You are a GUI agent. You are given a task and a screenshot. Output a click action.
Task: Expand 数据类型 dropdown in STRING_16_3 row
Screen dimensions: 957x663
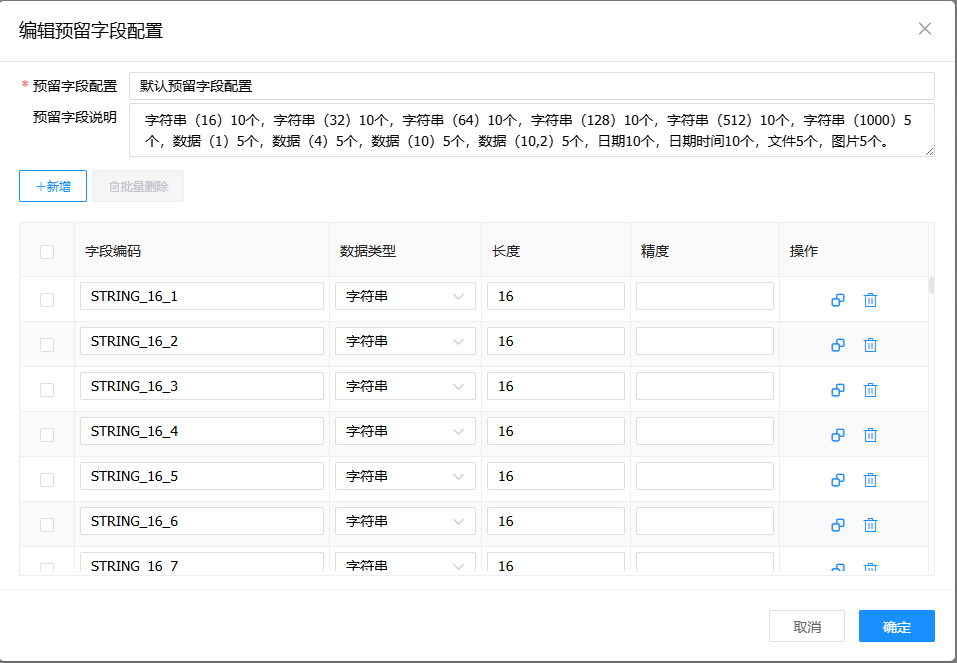click(x=405, y=387)
